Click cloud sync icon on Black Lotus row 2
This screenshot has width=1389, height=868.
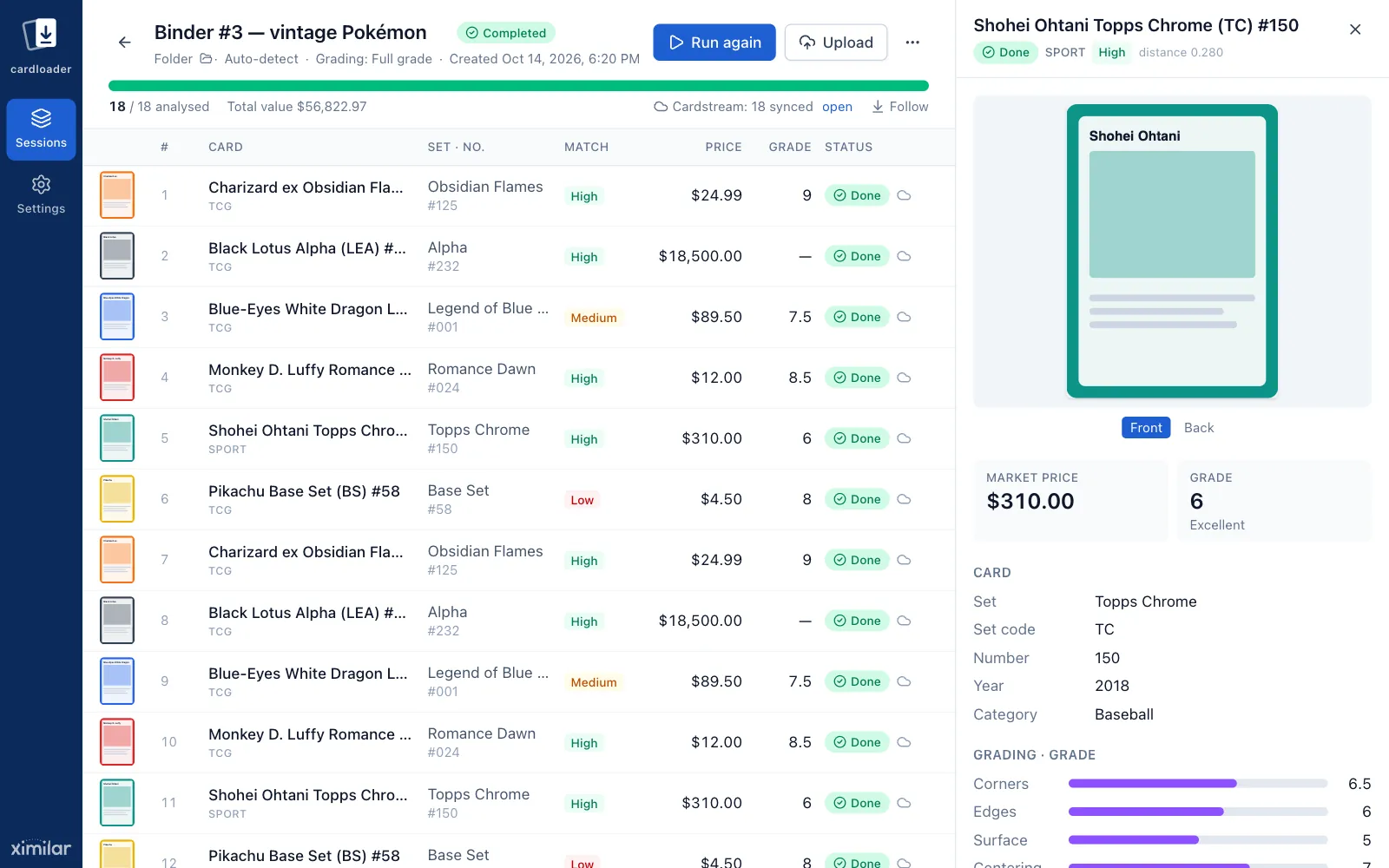[904, 256]
